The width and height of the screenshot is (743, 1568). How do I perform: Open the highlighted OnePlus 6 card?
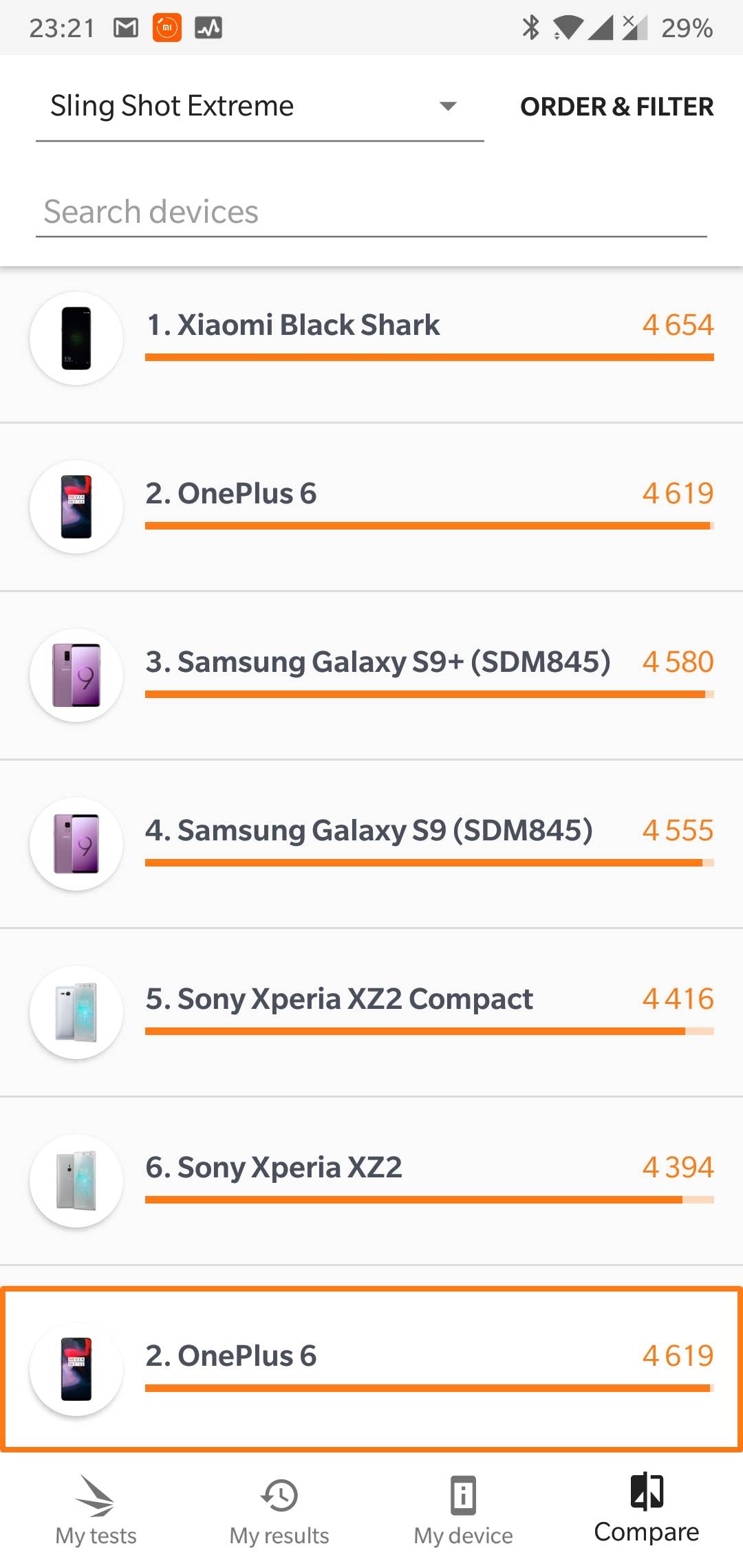[x=371, y=1369]
